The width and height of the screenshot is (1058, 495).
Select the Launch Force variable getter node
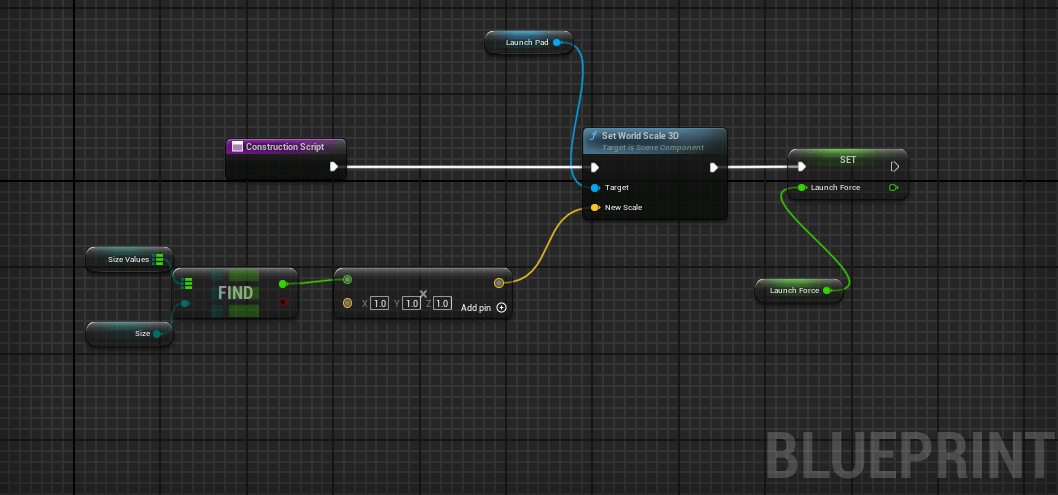tap(794, 291)
